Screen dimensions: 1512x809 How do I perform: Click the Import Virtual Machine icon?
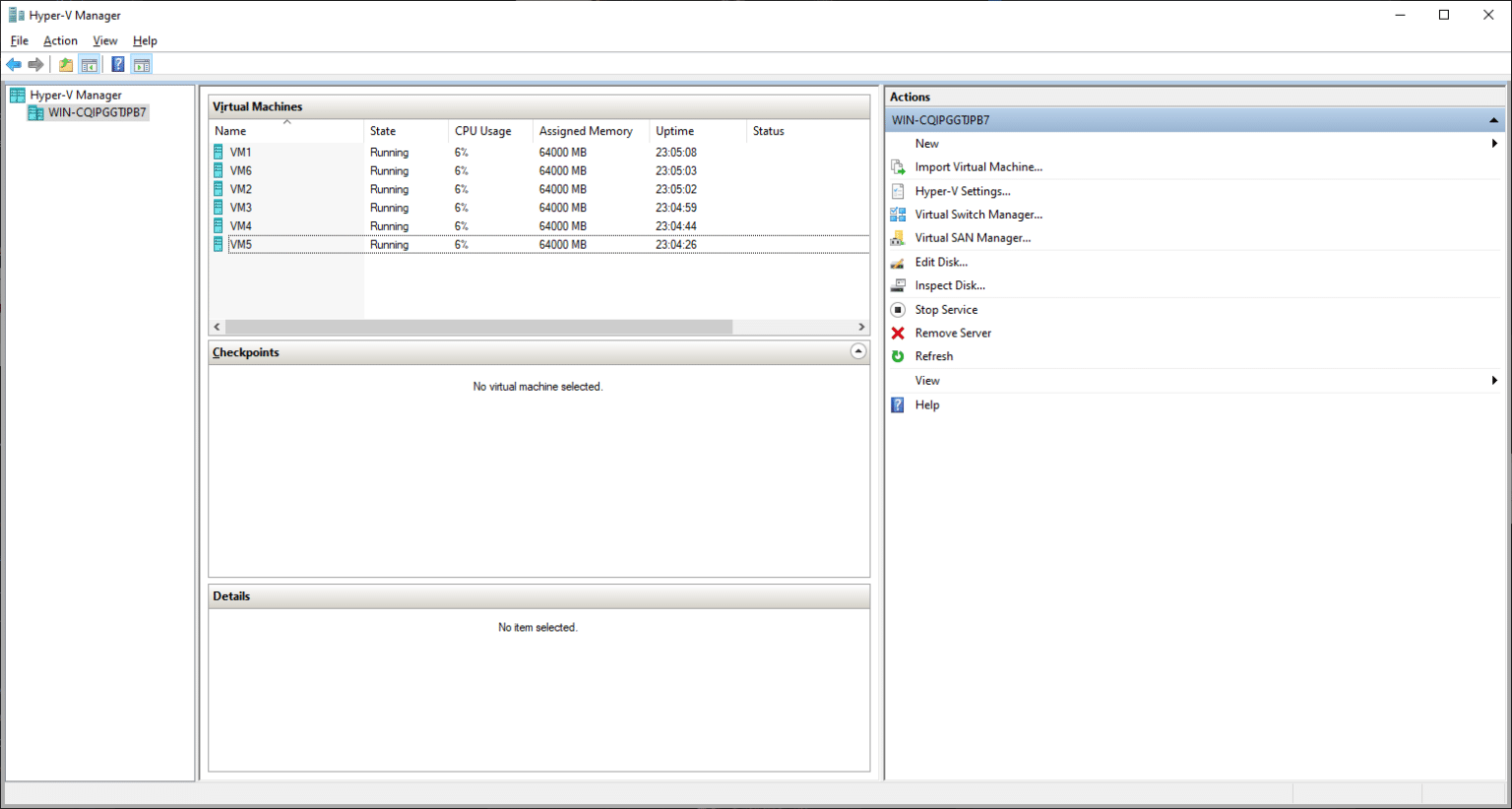898,167
